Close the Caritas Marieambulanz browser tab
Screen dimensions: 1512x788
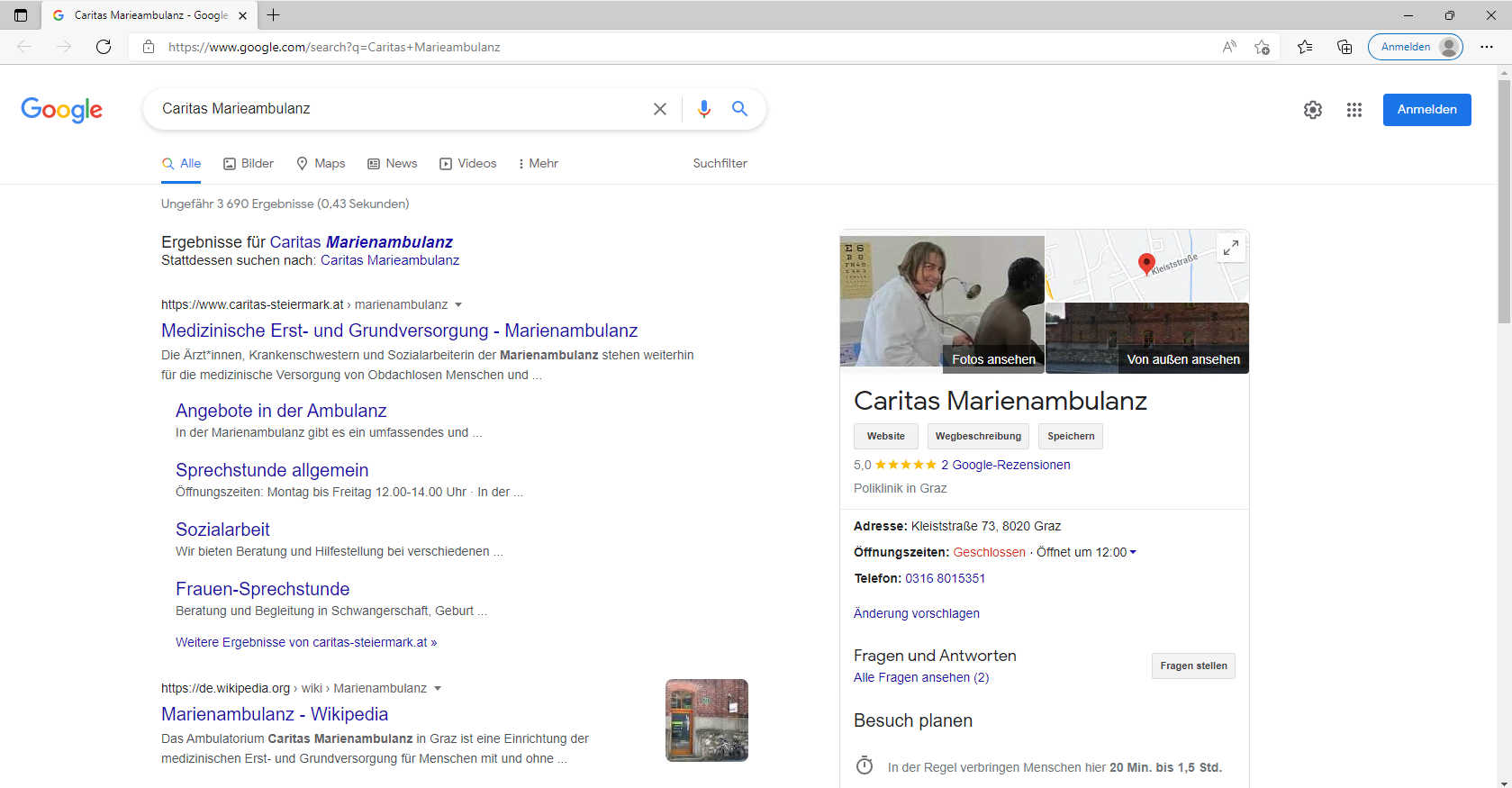pos(242,15)
